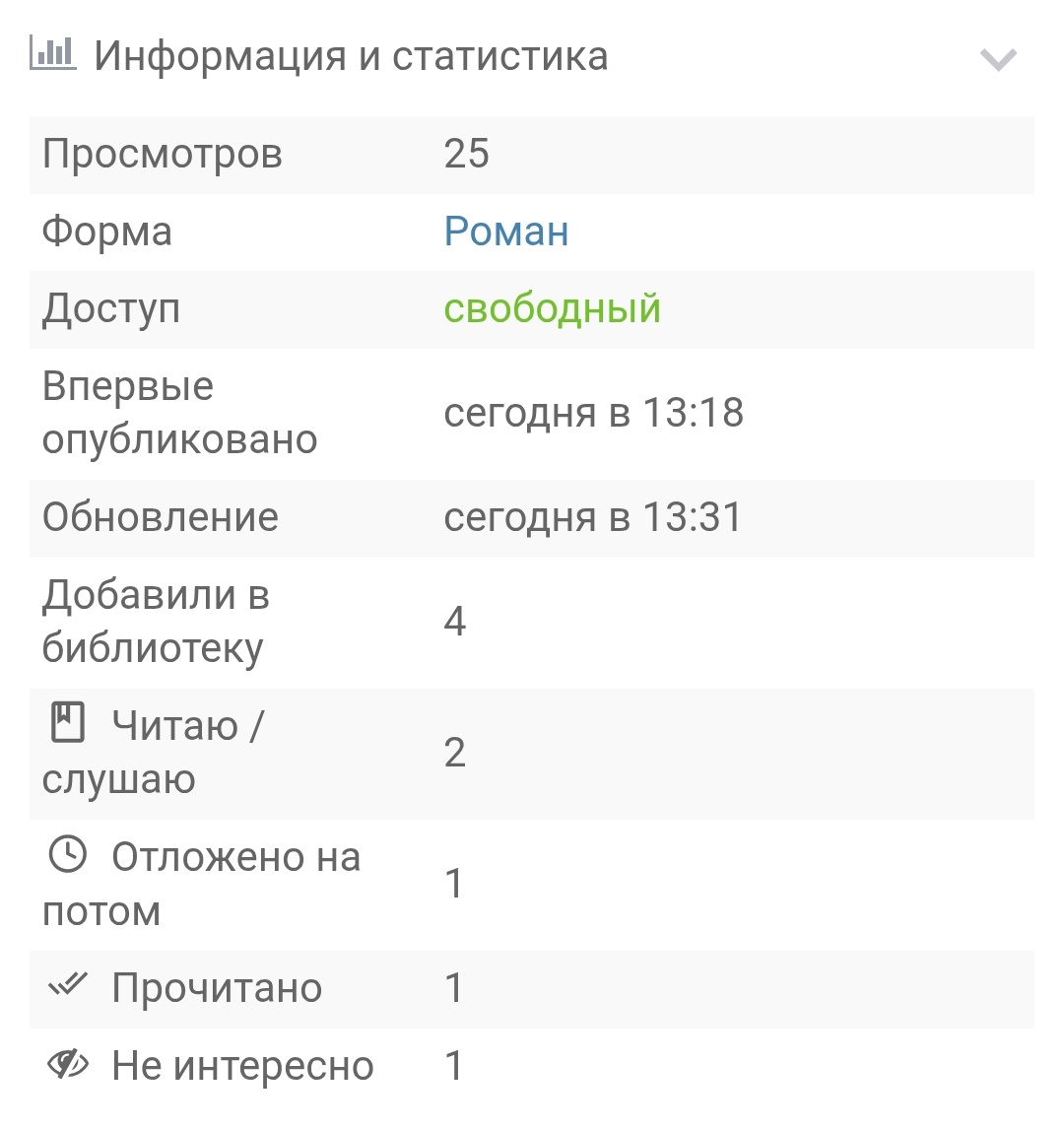Select the double checkmark icon beside Прочитано

coord(67,987)
